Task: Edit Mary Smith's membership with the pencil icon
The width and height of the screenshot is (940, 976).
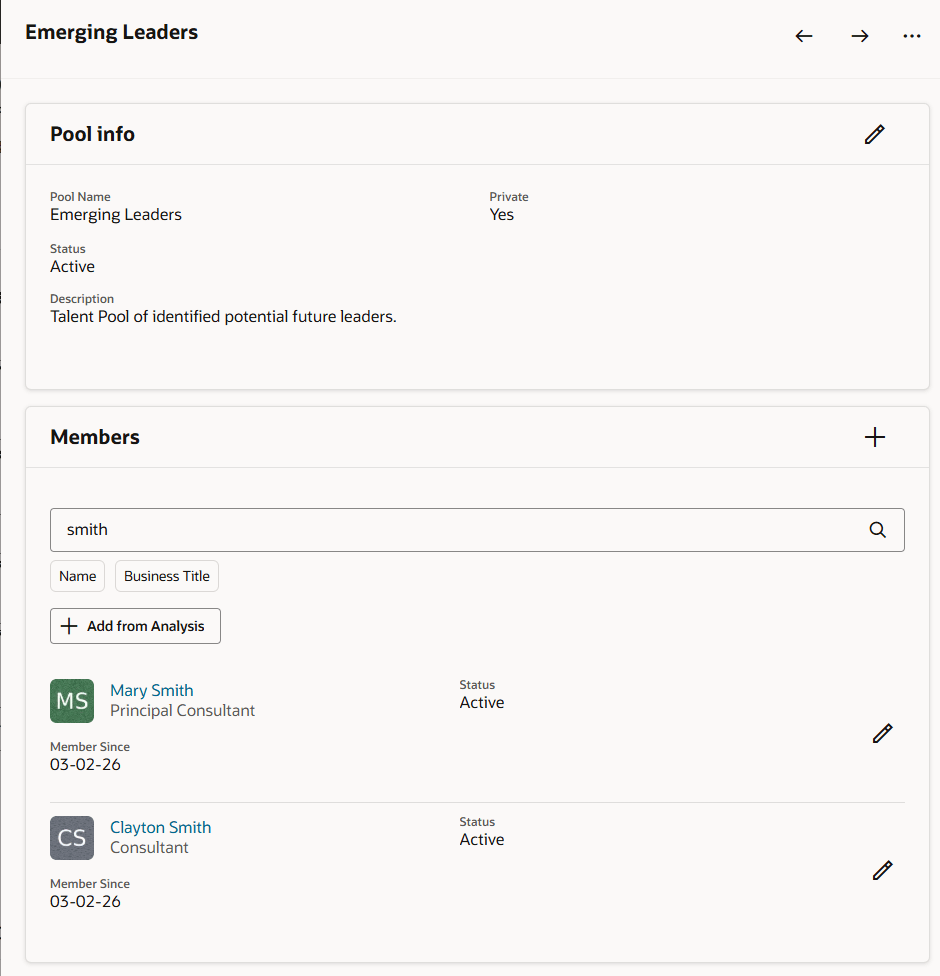Action: pos(882,734)
